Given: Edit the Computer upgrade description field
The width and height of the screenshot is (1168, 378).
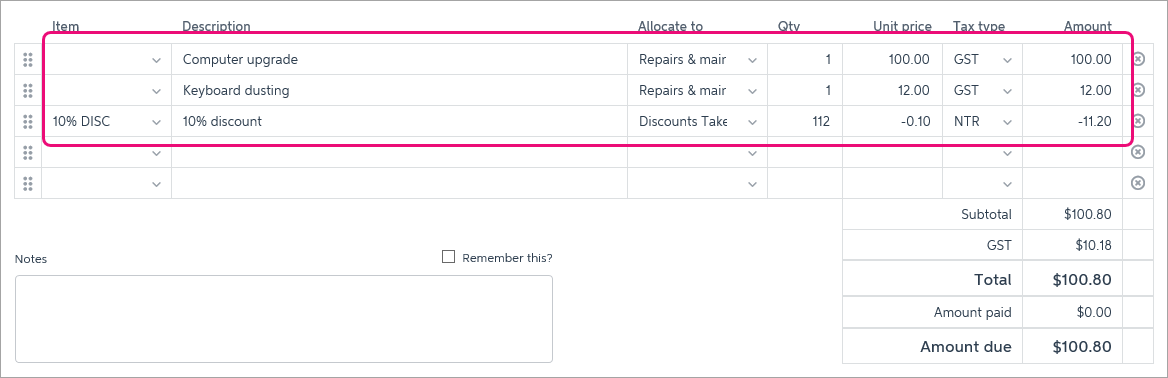Looking at the screenshot, I should pyautogui.click(x=399, y=60).
